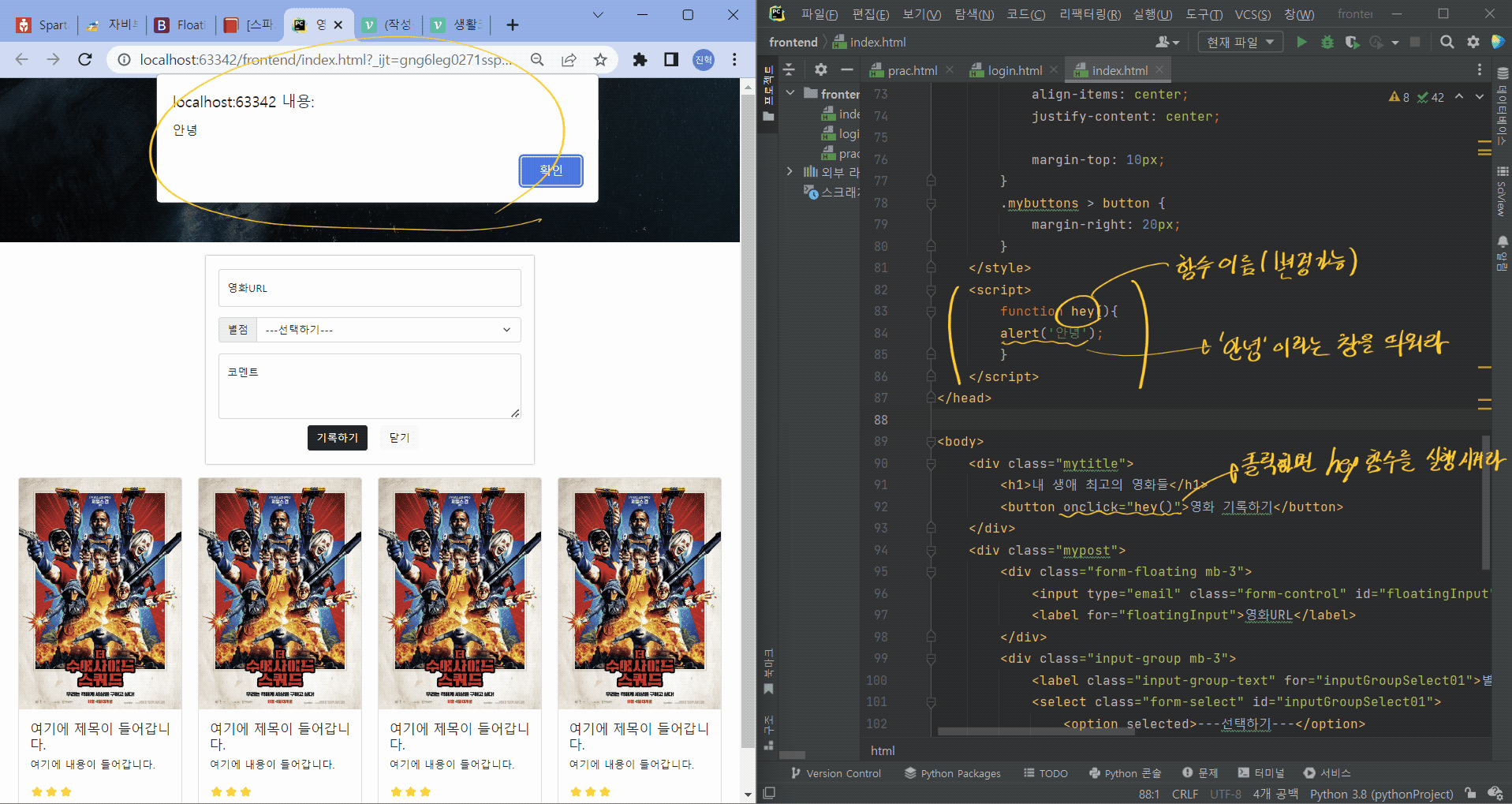
Task: Open new Chrome tab with plus button
Action: point(513,25)
